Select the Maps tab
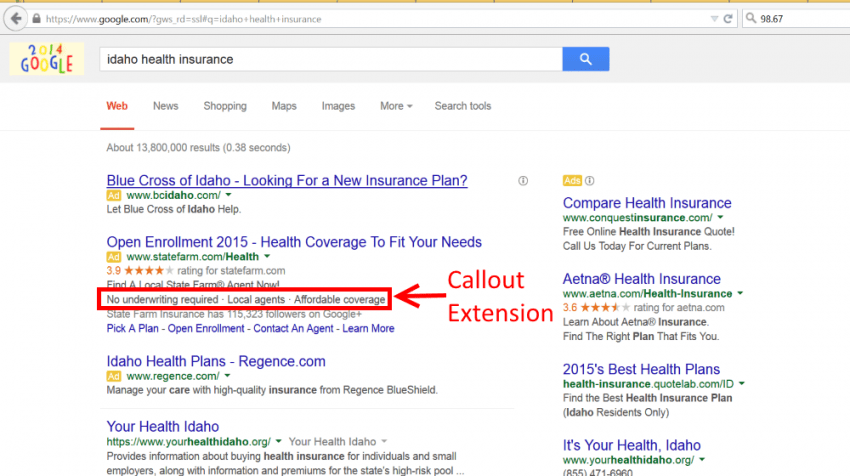850x476 pixels. click(284, 106)
